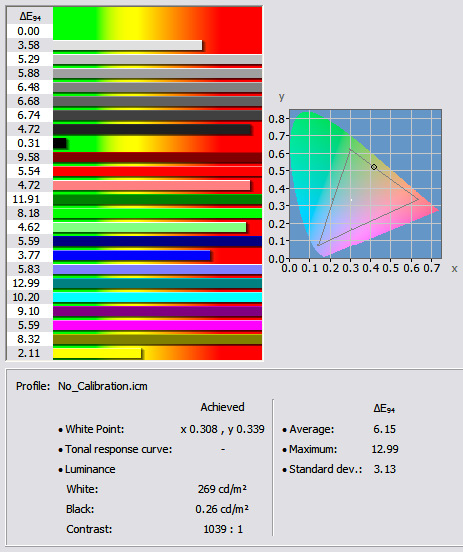Click the dark green bar at 11.91

point(157,199)
